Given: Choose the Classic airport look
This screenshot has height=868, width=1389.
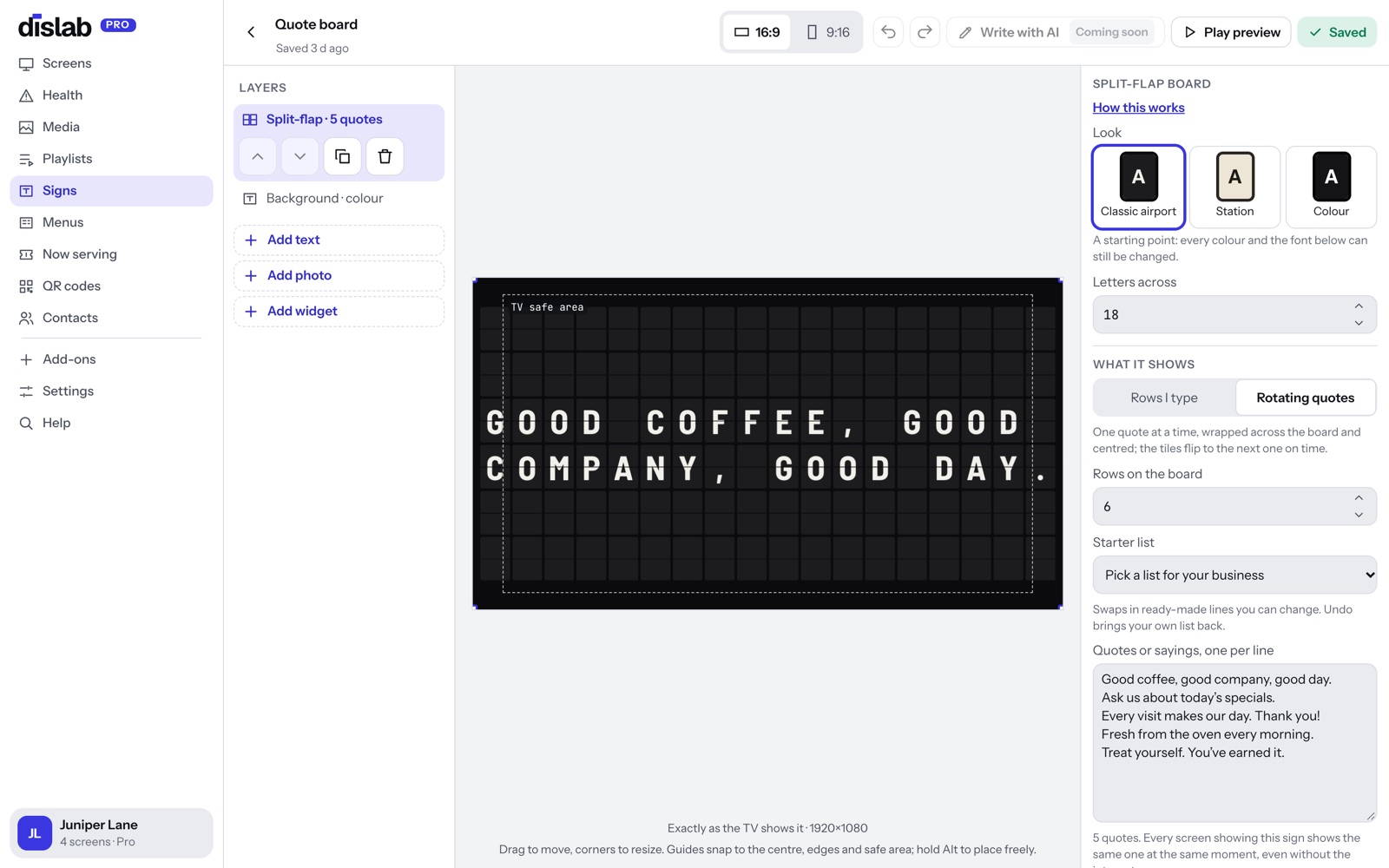Looking at the screenshot, I should 1138,187.
